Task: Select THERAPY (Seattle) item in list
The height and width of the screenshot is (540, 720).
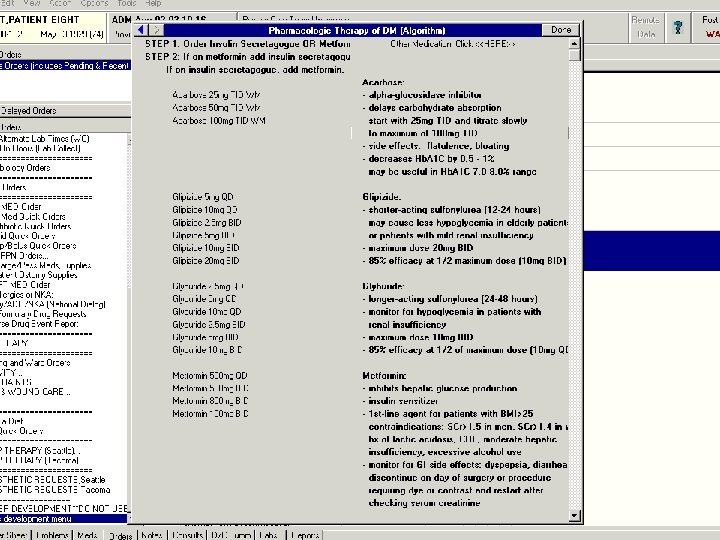Action: coord(40,451)
